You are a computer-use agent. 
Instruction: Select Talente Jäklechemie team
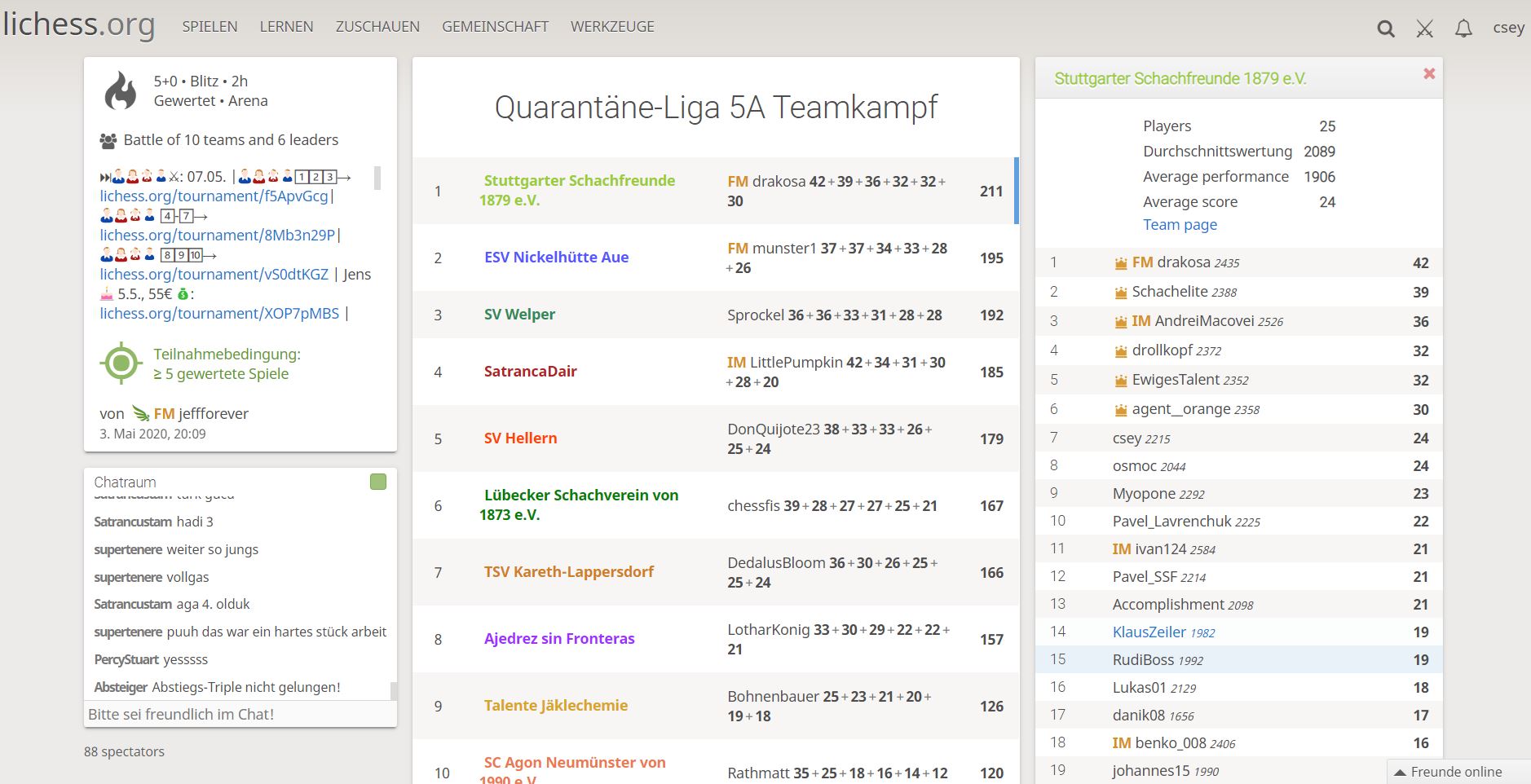[x=555, y=705]
